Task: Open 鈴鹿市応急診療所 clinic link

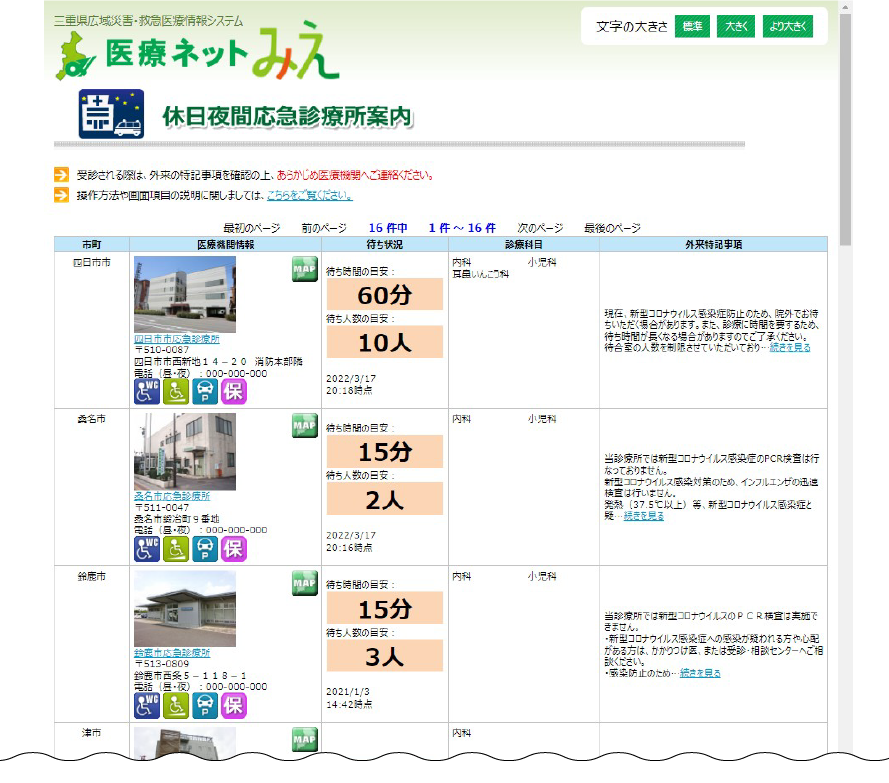Action: [172, 653]
